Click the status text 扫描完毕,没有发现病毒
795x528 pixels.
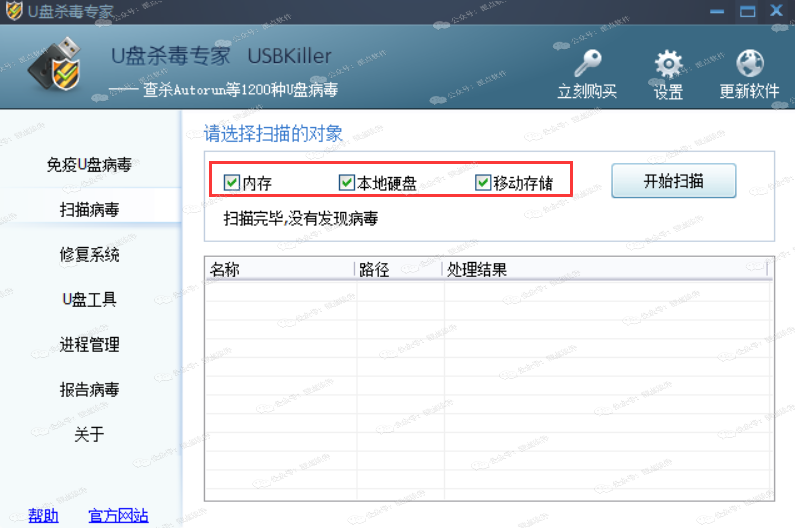[301, 219]
